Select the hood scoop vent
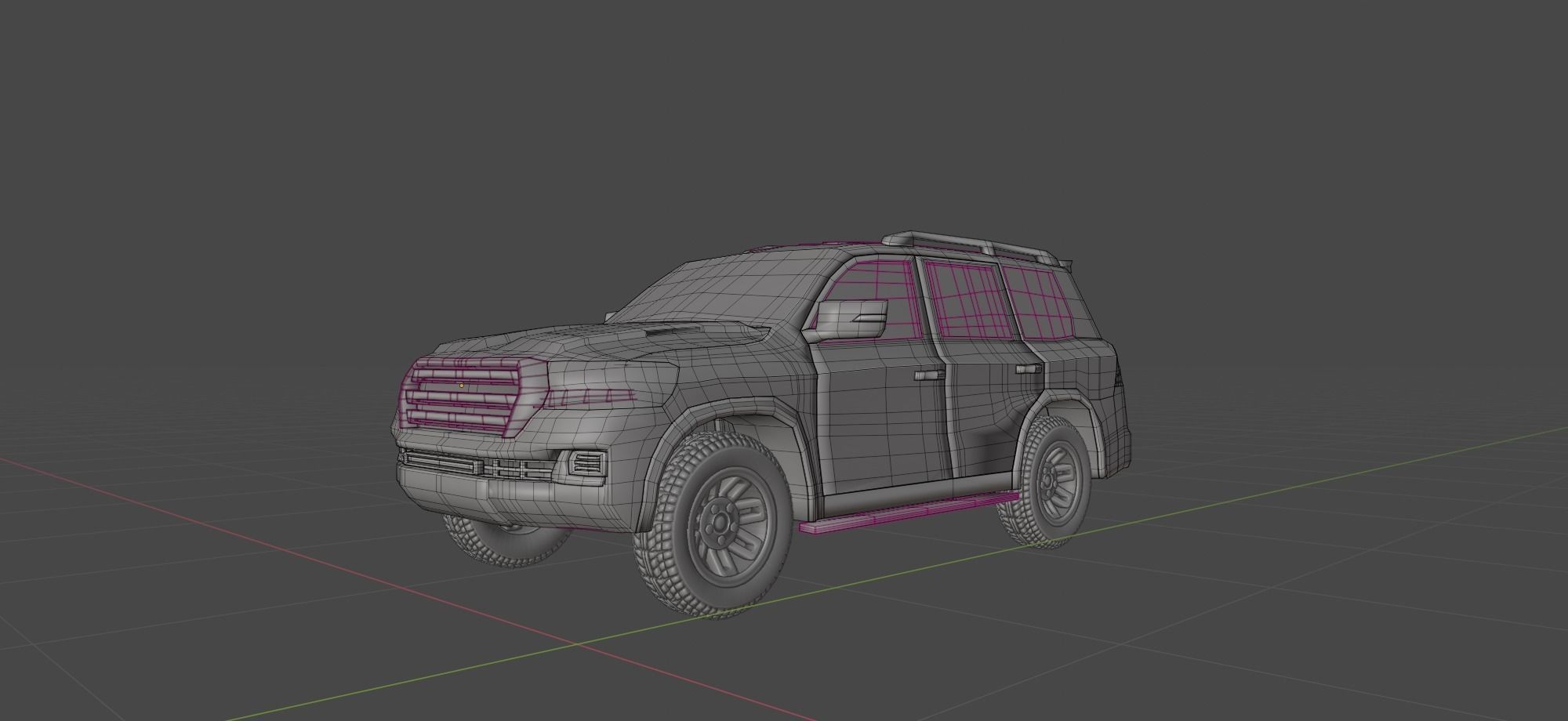 673,332
